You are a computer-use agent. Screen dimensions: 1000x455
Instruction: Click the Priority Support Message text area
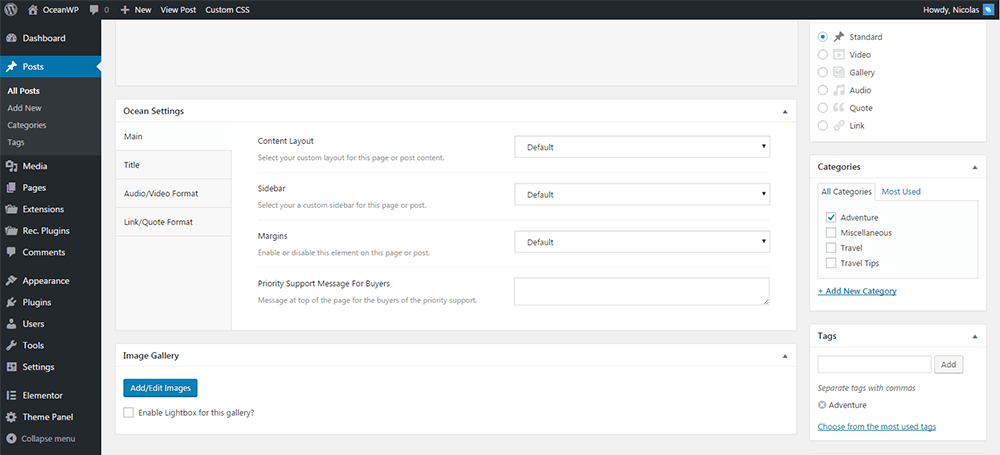[641, 291]
